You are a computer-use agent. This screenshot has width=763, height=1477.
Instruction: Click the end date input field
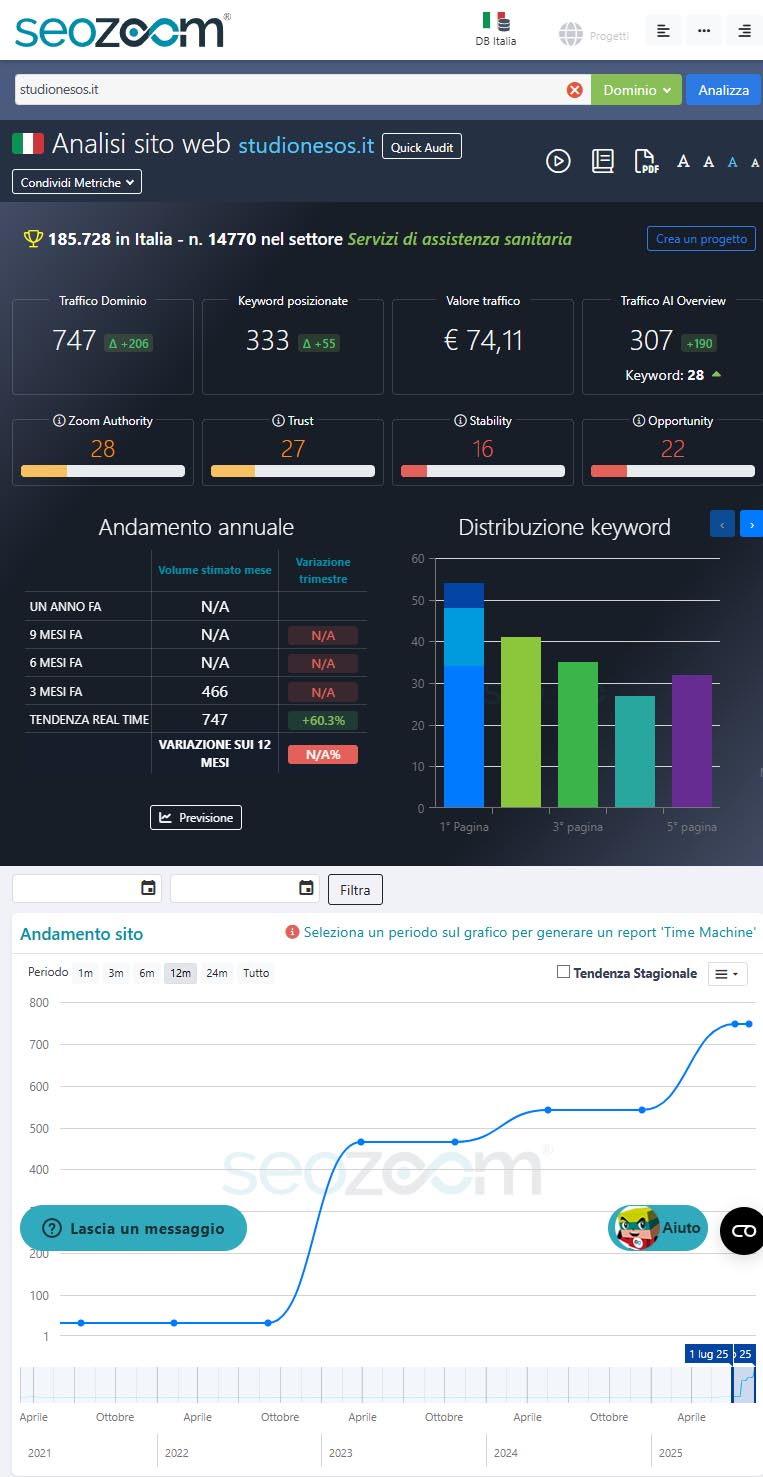coord(245,888)
